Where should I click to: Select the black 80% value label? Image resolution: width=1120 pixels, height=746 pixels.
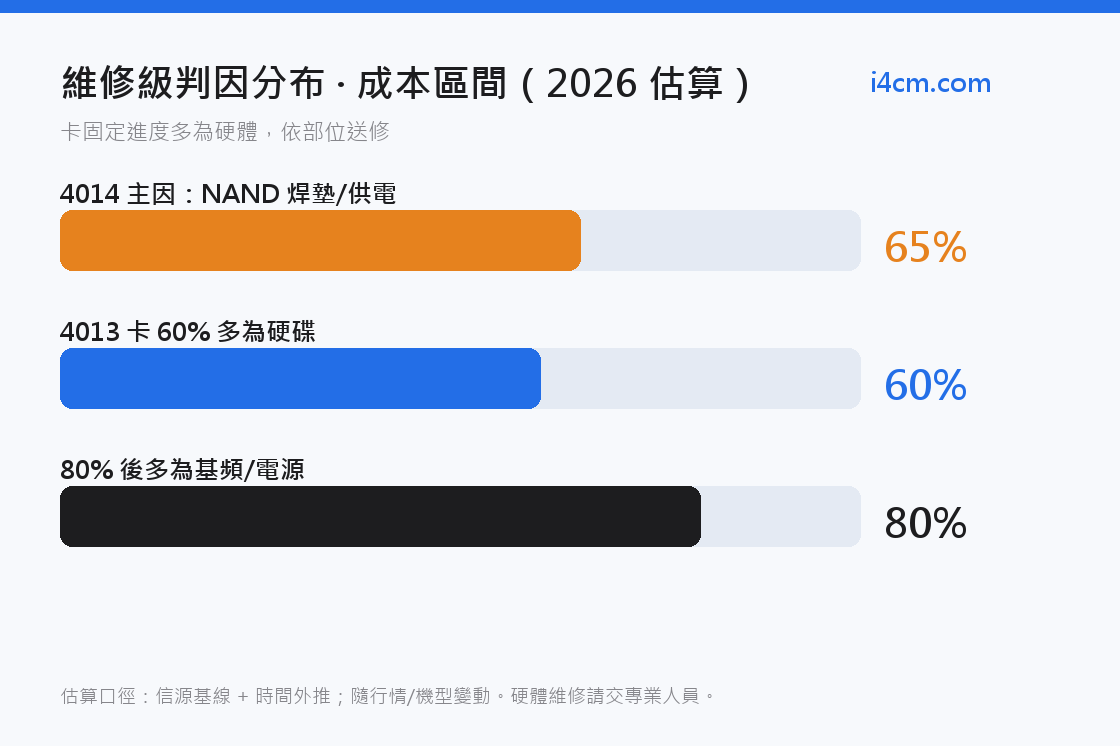tap(925, 523)
